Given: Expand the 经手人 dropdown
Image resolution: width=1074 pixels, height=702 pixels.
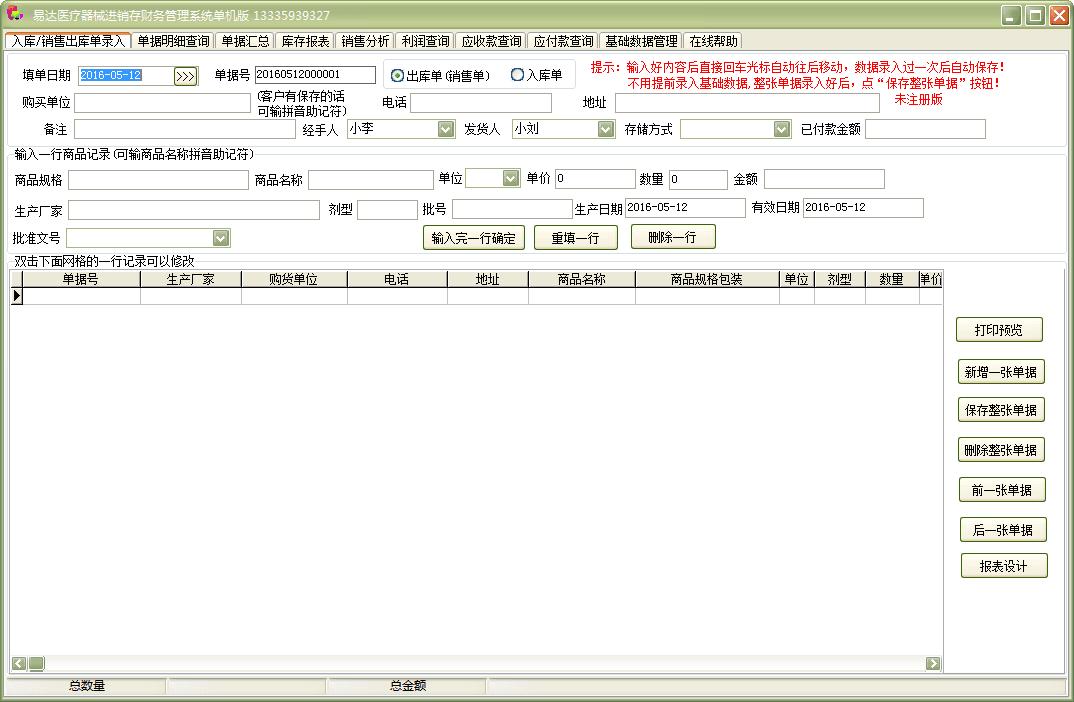Looking at the screenshot, I should click(446, 129).
